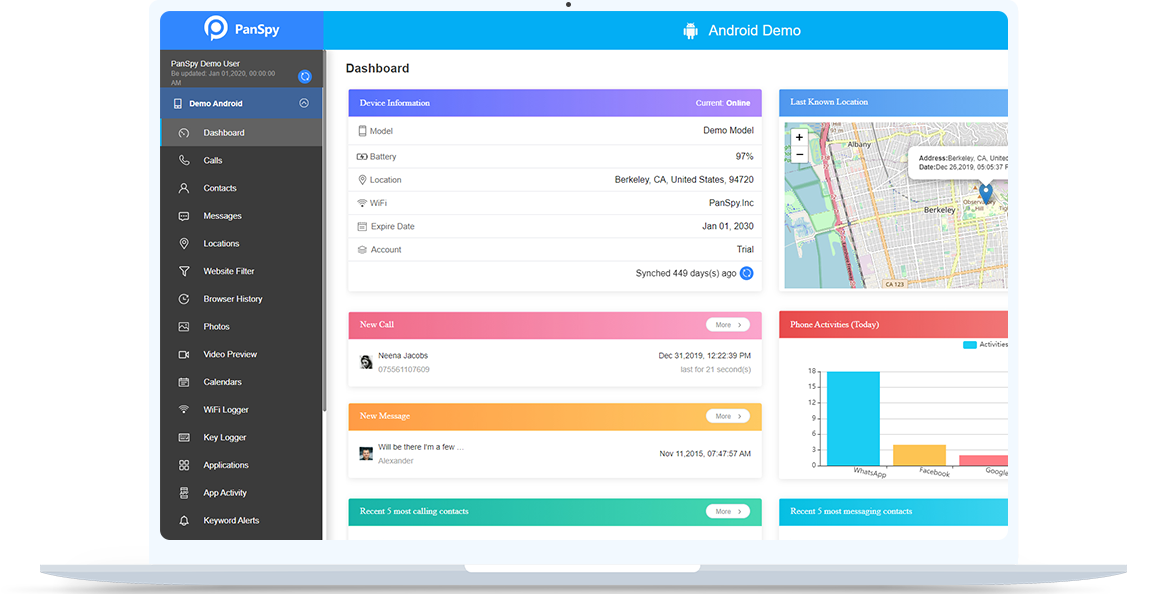Click the App Activity icon
1175x594 pixels.
click(184, 493)
